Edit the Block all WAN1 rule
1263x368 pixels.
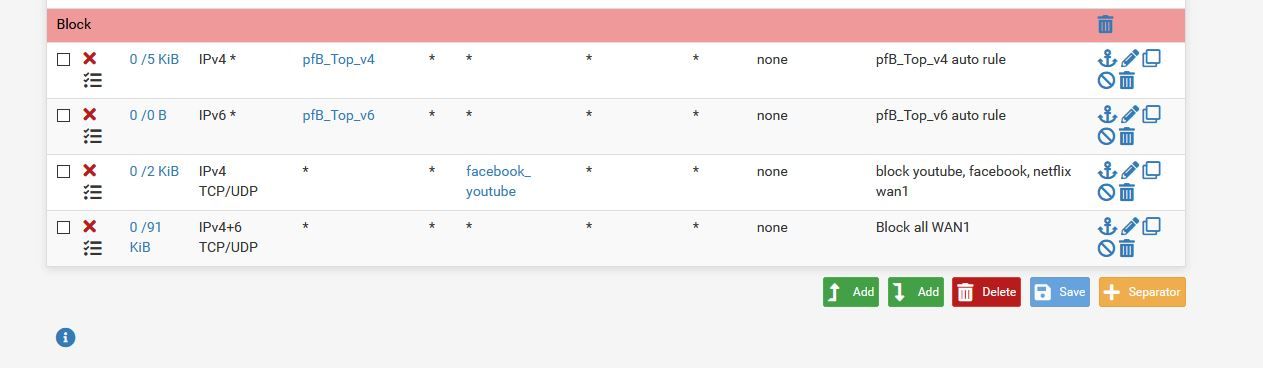coord(1129,226)
